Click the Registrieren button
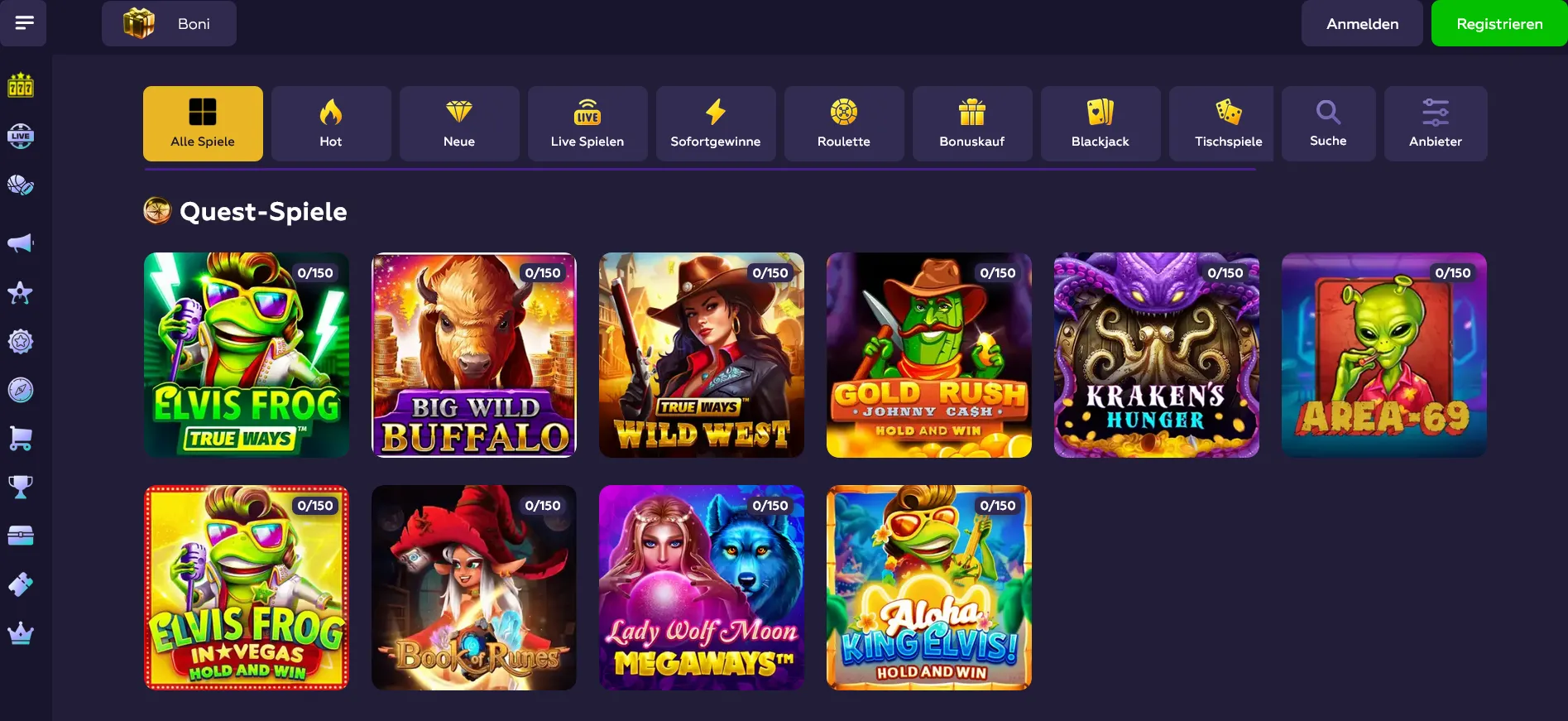 pyautogui.click(x=1499, y=23)
